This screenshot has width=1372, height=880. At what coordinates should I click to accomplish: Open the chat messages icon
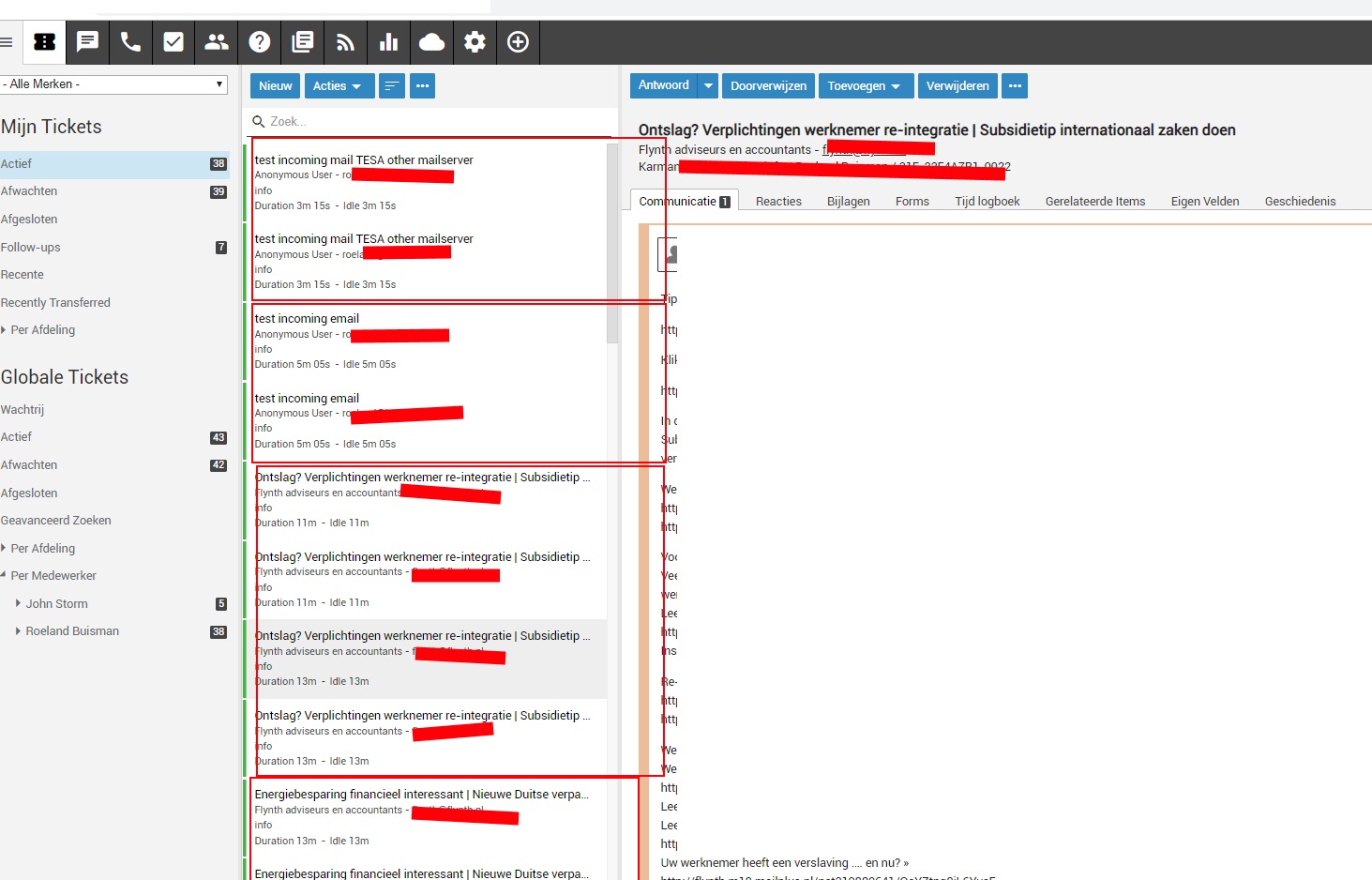coord(87,42)
